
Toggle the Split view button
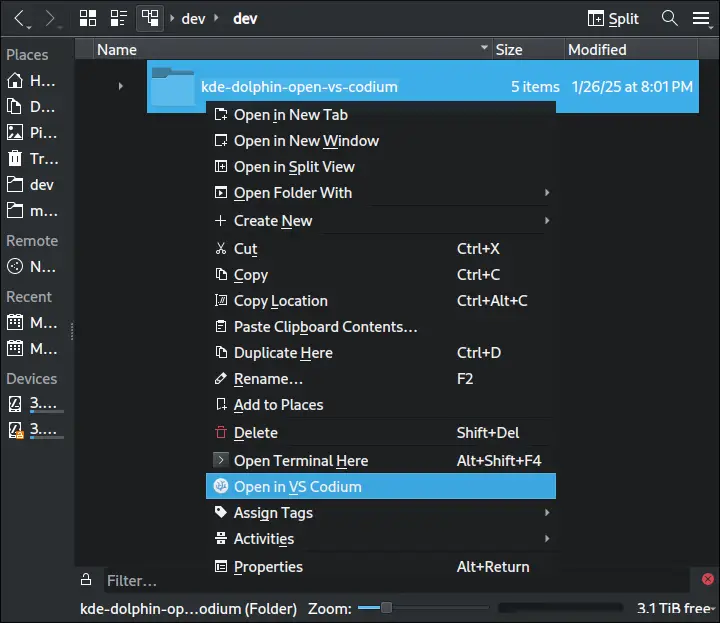point(613,18)
